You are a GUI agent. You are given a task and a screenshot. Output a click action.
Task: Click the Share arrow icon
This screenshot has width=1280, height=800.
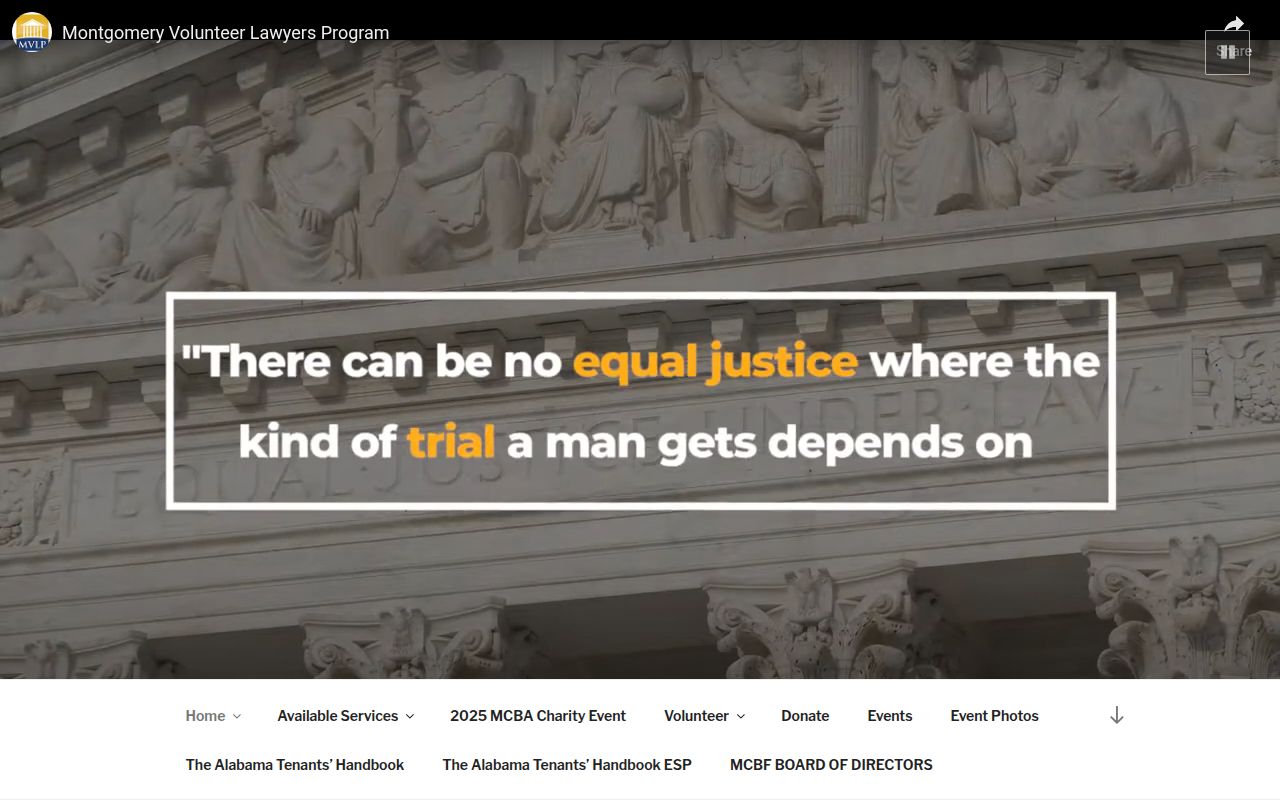click(1234, 24)
